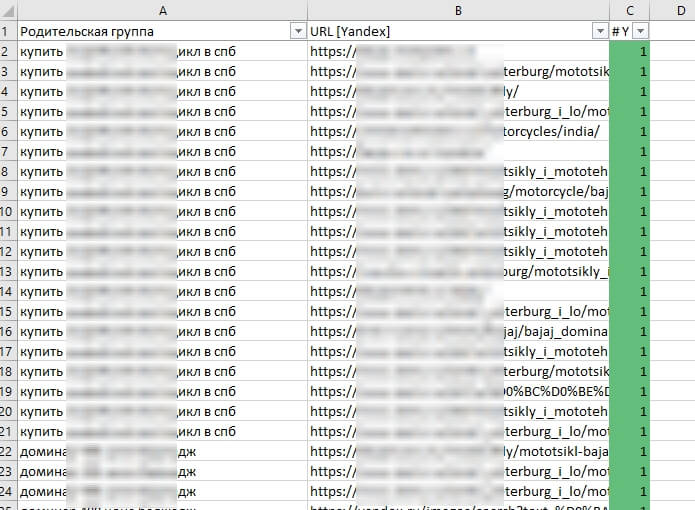Screen dimensions: 695x510
Task: Select cell with header Родительская группа
Action: (x=162, y=31)
